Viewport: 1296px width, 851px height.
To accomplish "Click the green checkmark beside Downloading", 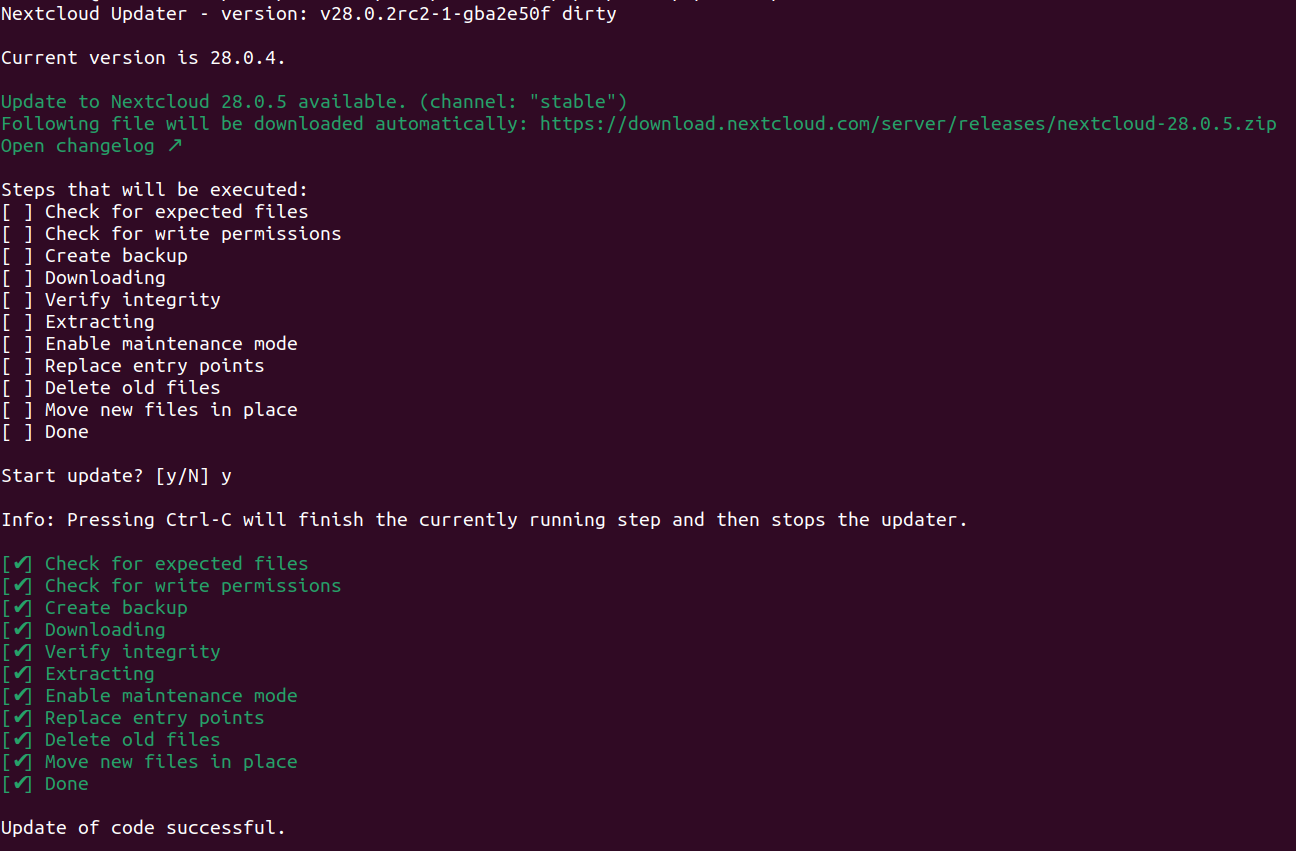I will click(22, 630).
